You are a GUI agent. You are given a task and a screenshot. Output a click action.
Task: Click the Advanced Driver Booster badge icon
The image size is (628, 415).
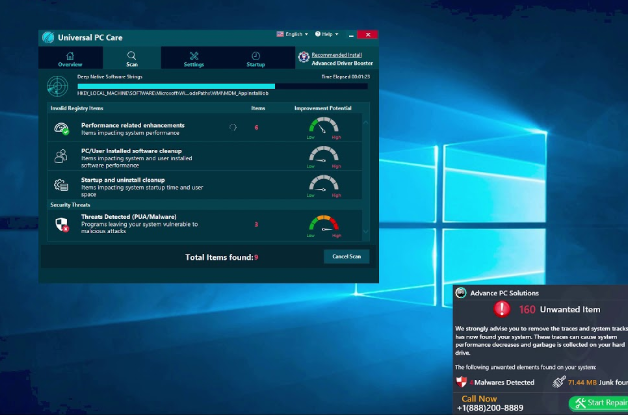point(304,57)
